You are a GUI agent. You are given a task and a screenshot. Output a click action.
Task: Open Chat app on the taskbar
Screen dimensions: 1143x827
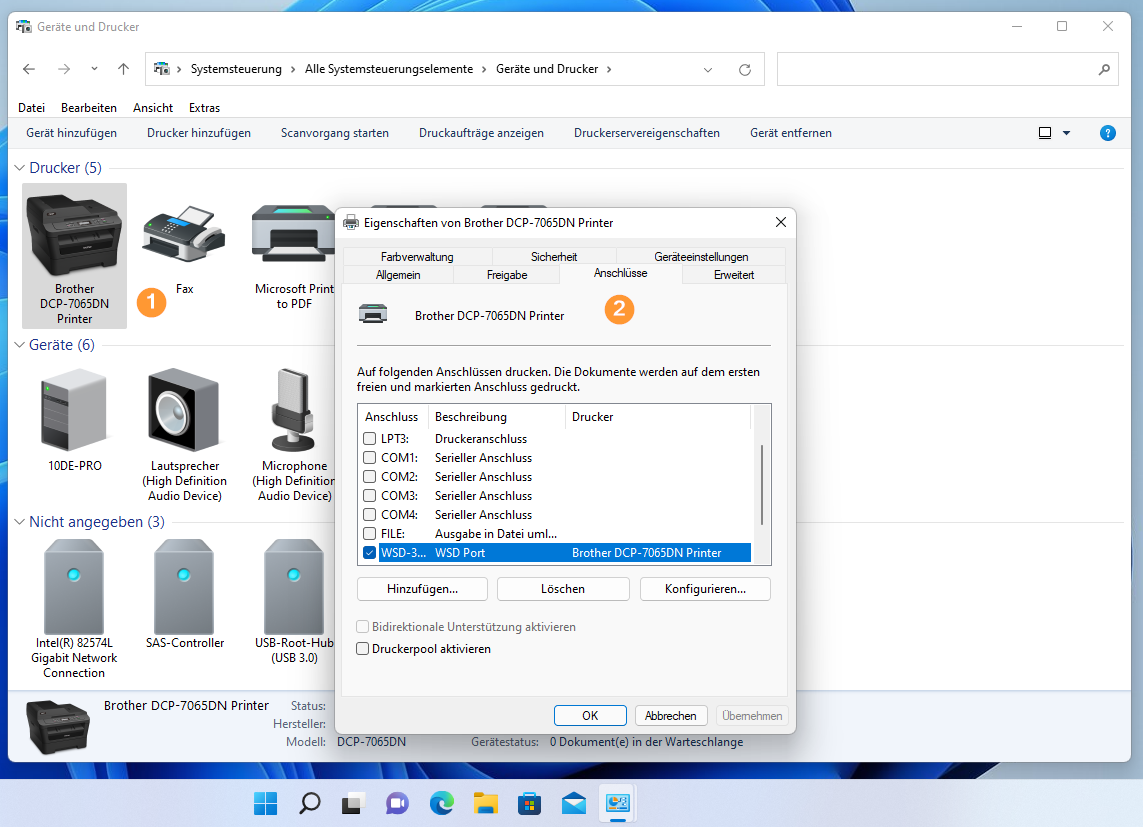(x=397, y=804)
